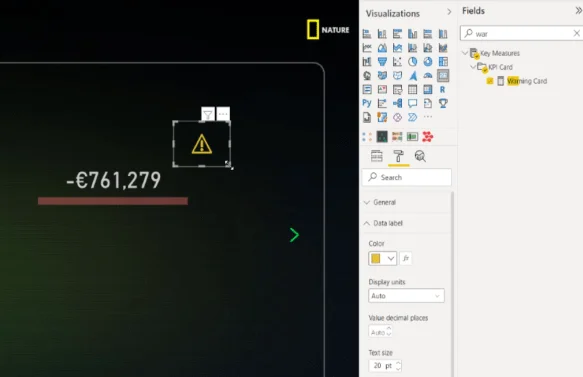The height and width of the screenshot is (377, 583).
Task: Select the Clustered column chart visual
Action: [x=413, y=34]
